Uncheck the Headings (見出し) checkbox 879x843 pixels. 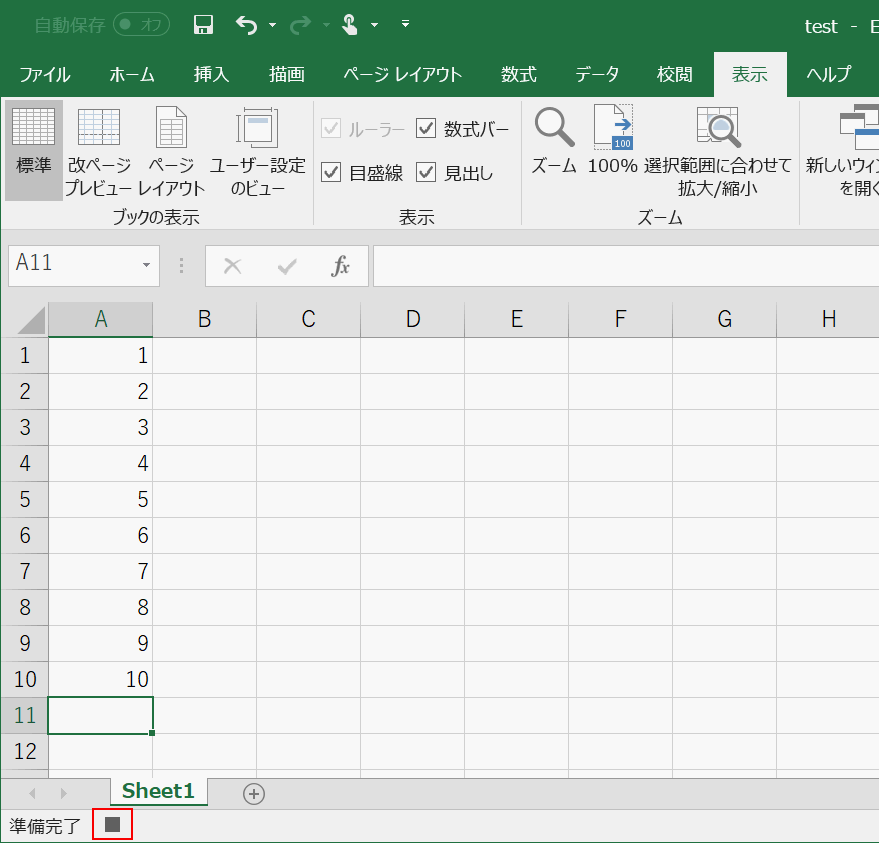[x=426, y=172]
